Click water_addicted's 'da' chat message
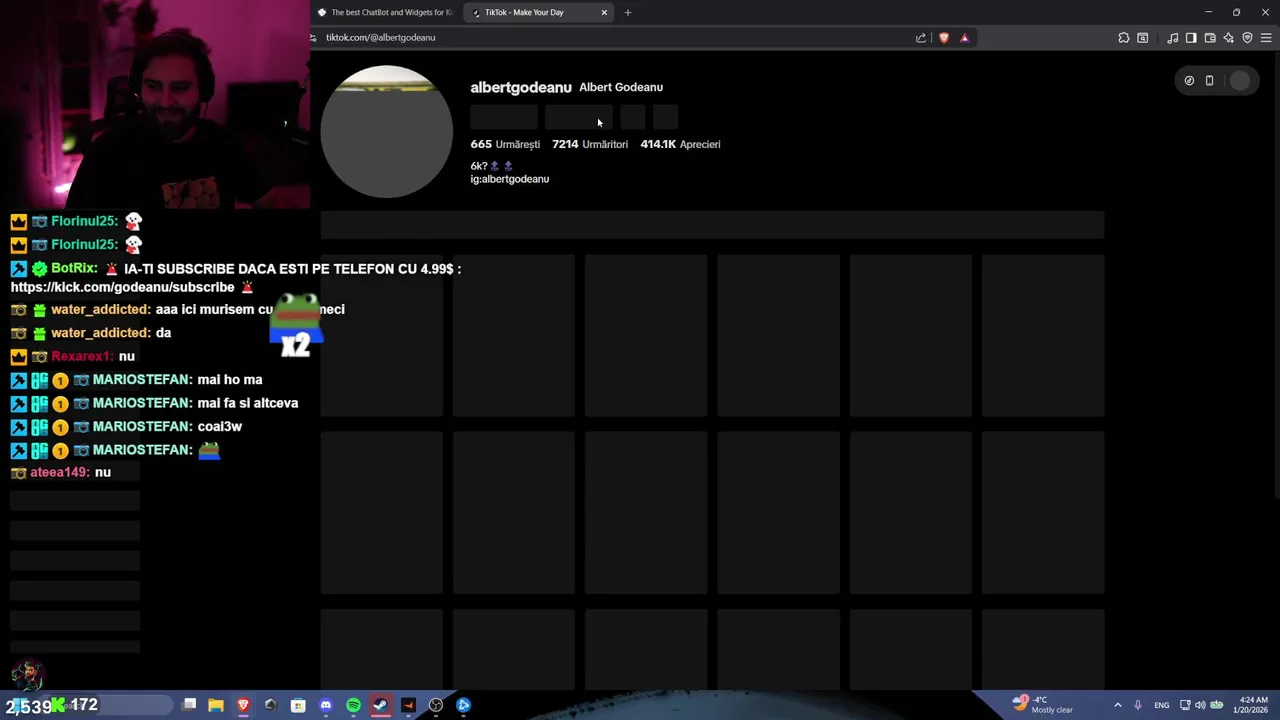Viewport: 1280px width, 720px height. click(x=163, y=332)
